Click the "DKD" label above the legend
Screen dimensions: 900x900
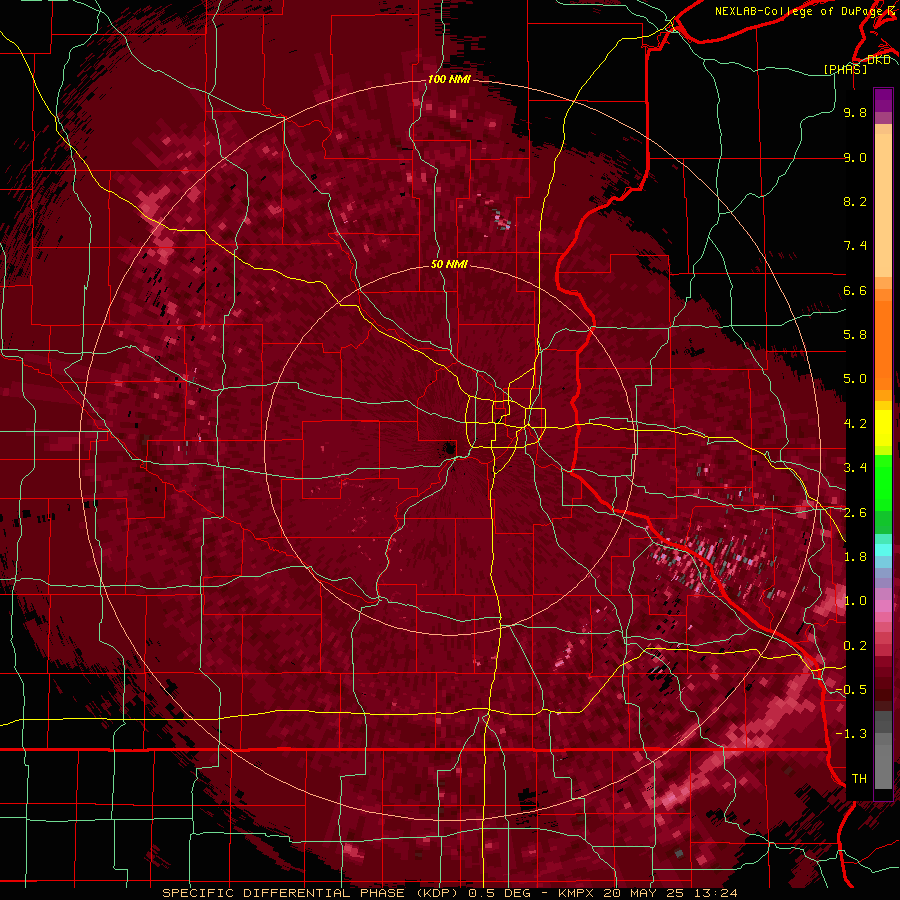(879, 60)
